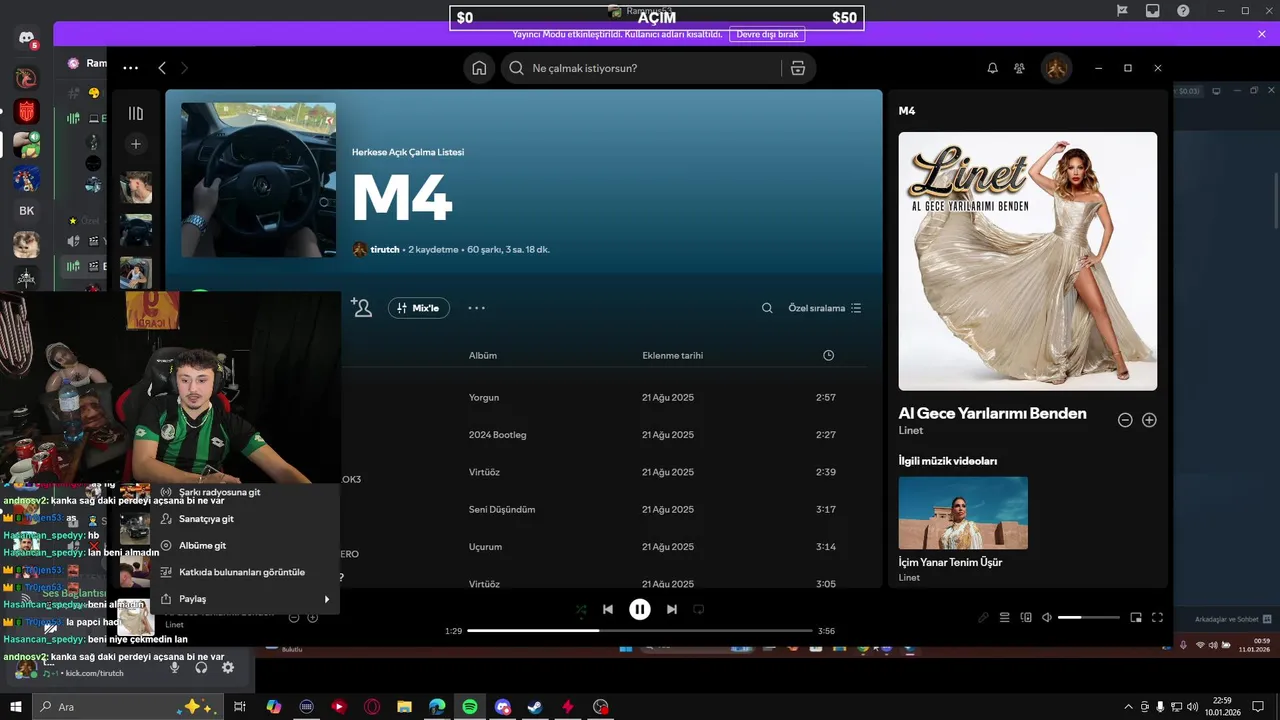Open the miniplayer
Viewport: 1280px width, 720px height.
[1136, 618]
